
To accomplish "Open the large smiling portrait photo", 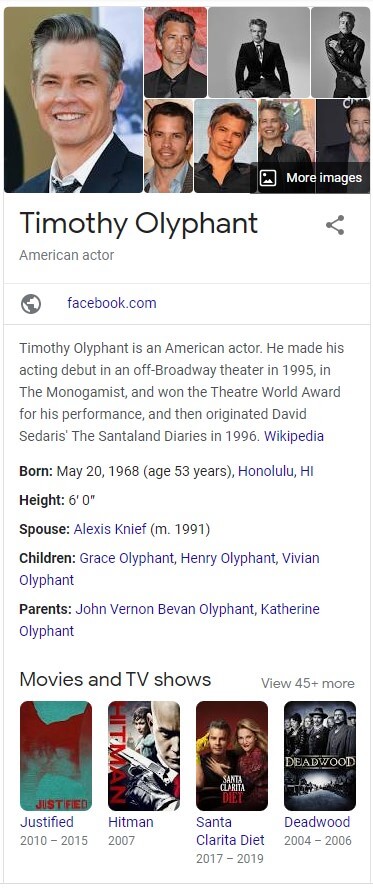I will 73,99.
